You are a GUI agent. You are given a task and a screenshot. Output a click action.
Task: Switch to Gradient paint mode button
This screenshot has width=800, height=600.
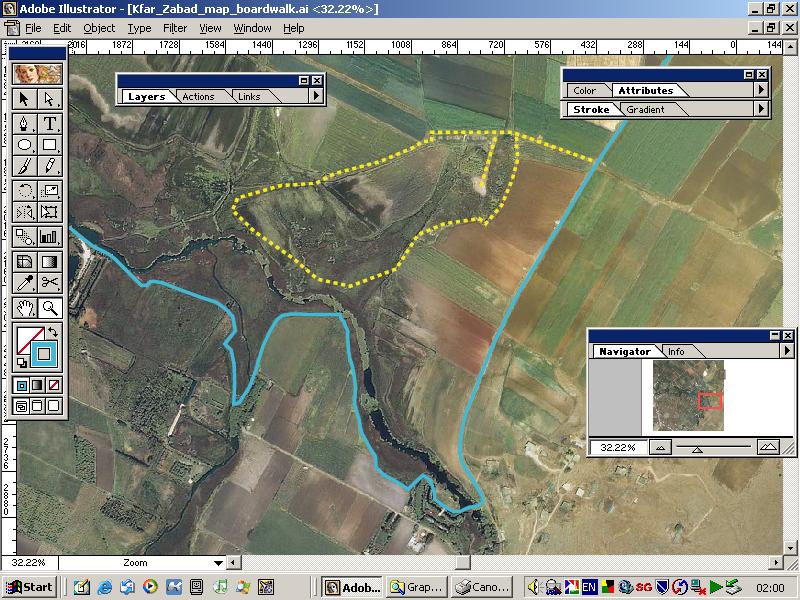pos(38,385)
